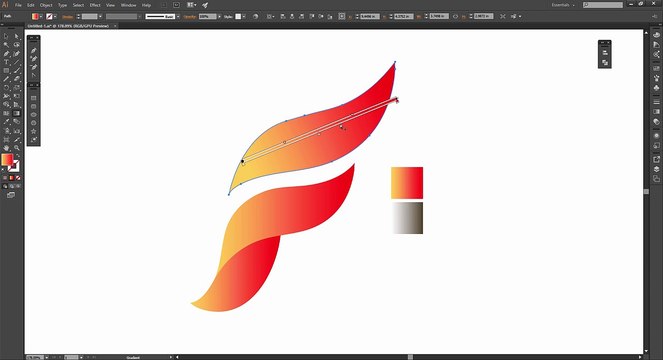Expand the opacity percentage dropdown
This screenshot has width=663, height=360.
coord(219,16)
